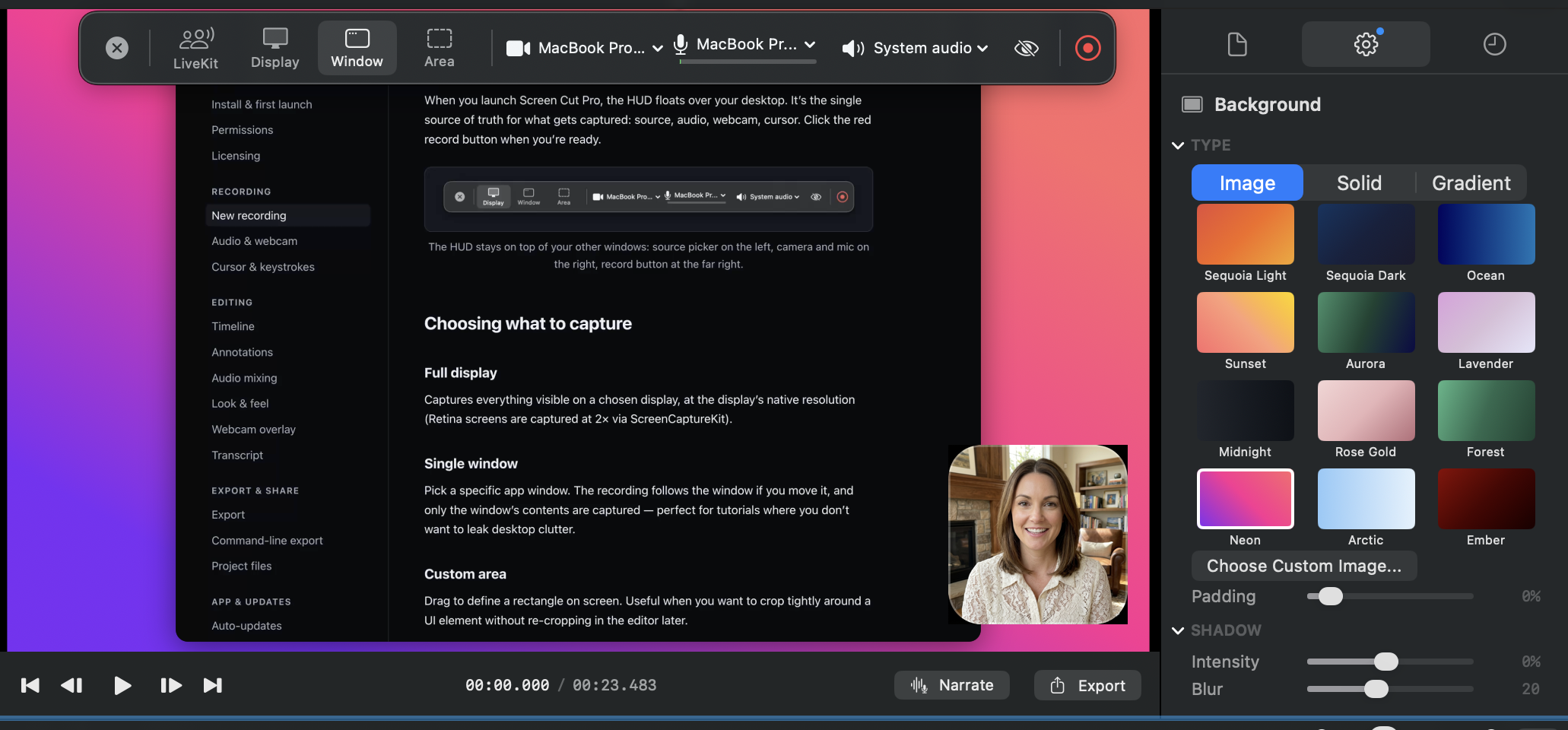
Task: Choose the Sequoia Light background
Action: coord(1246,234)
